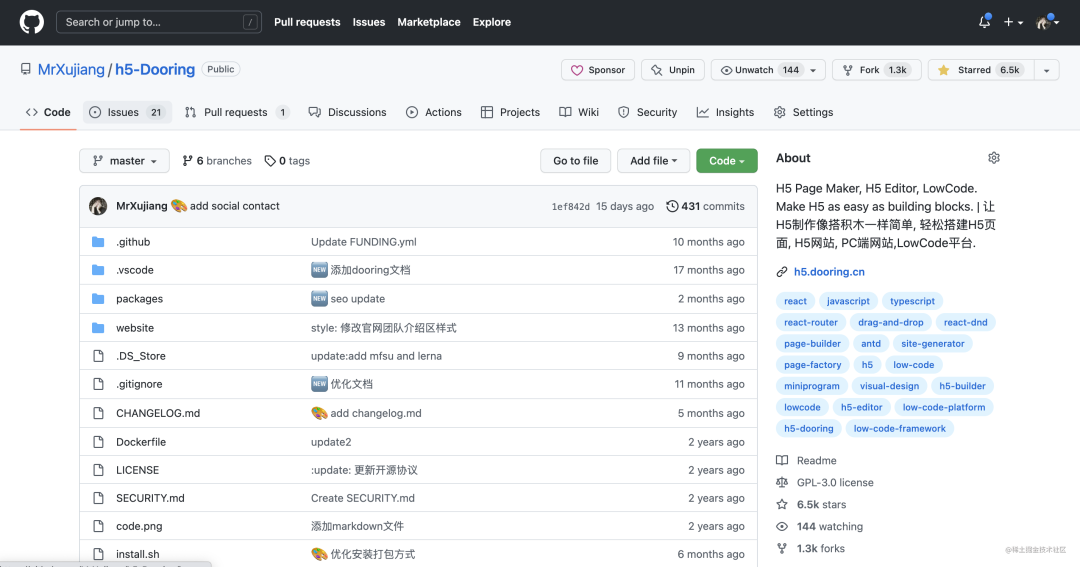The image size is (1080, 567).
Task: Expand the star lists dropdown arrow
Action: point(1046,70)
